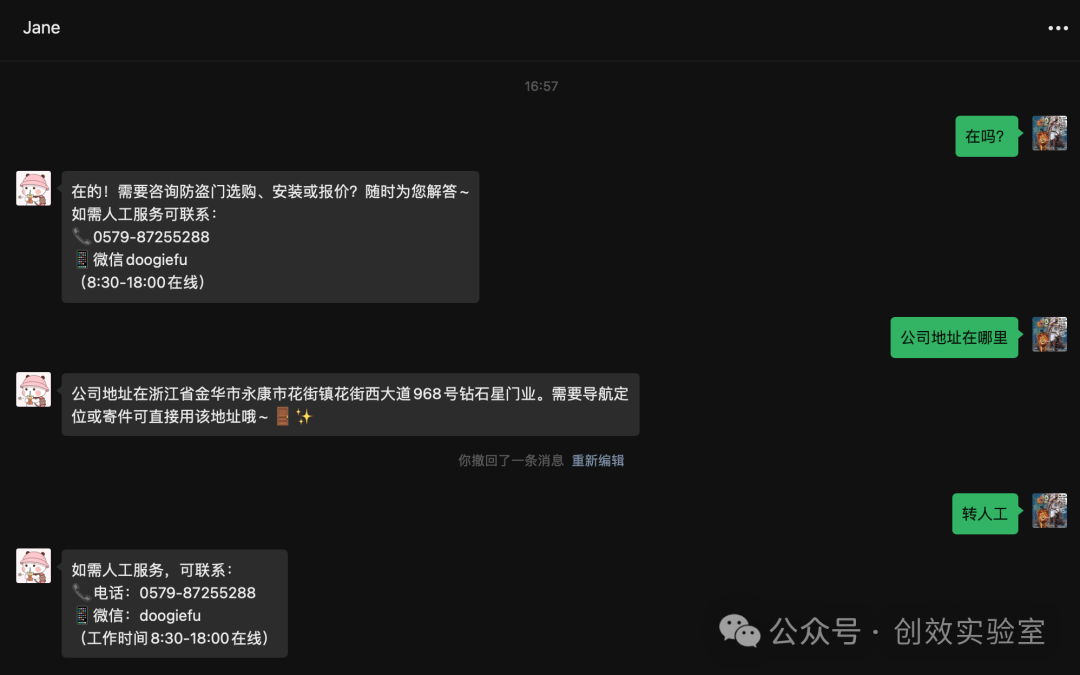Screen dimensions: 1080x675
Task: Click phone number 0579-87255288 in the first reply
Action: (151, 237)
